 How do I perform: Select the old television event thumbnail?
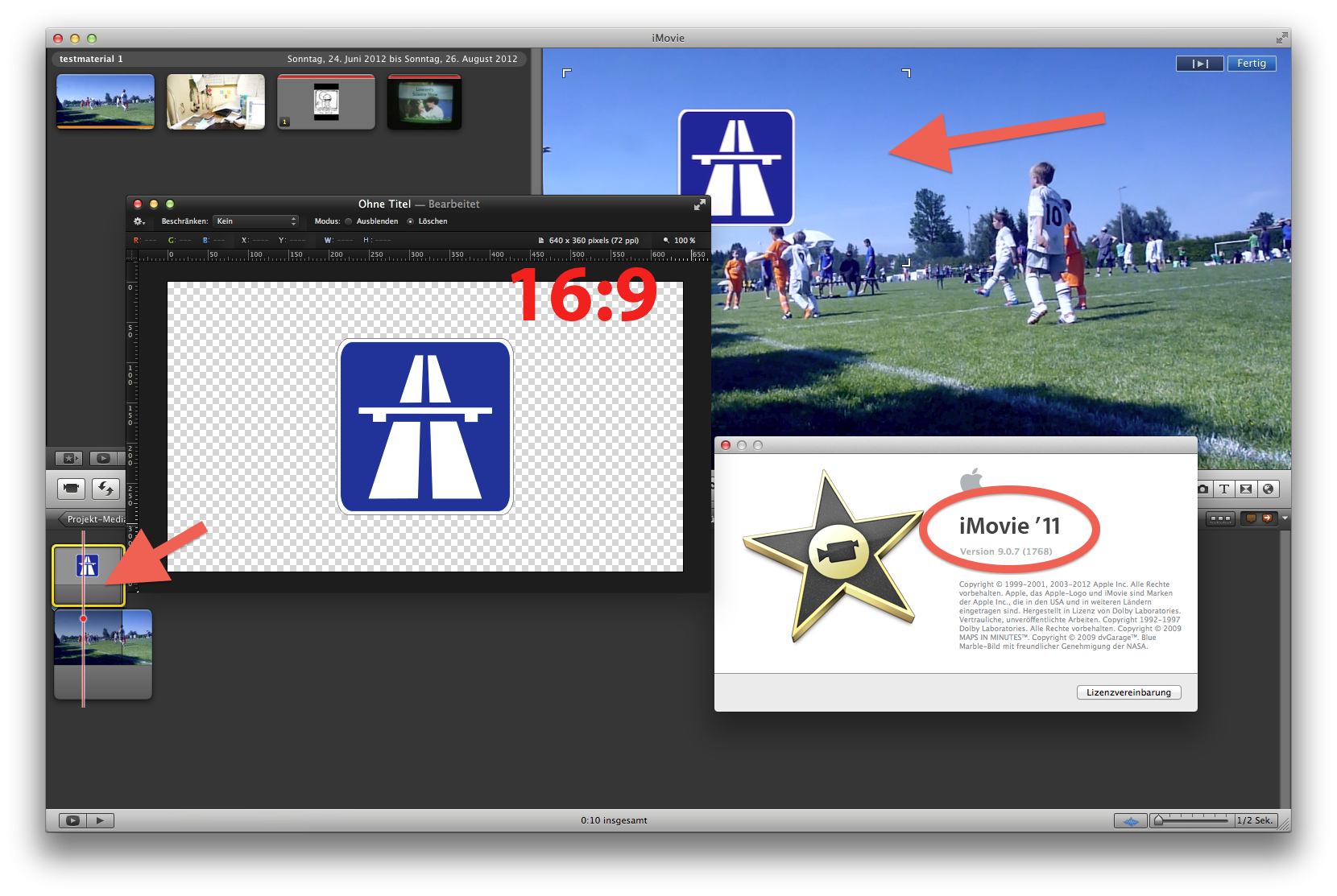[x=424, y=101]
